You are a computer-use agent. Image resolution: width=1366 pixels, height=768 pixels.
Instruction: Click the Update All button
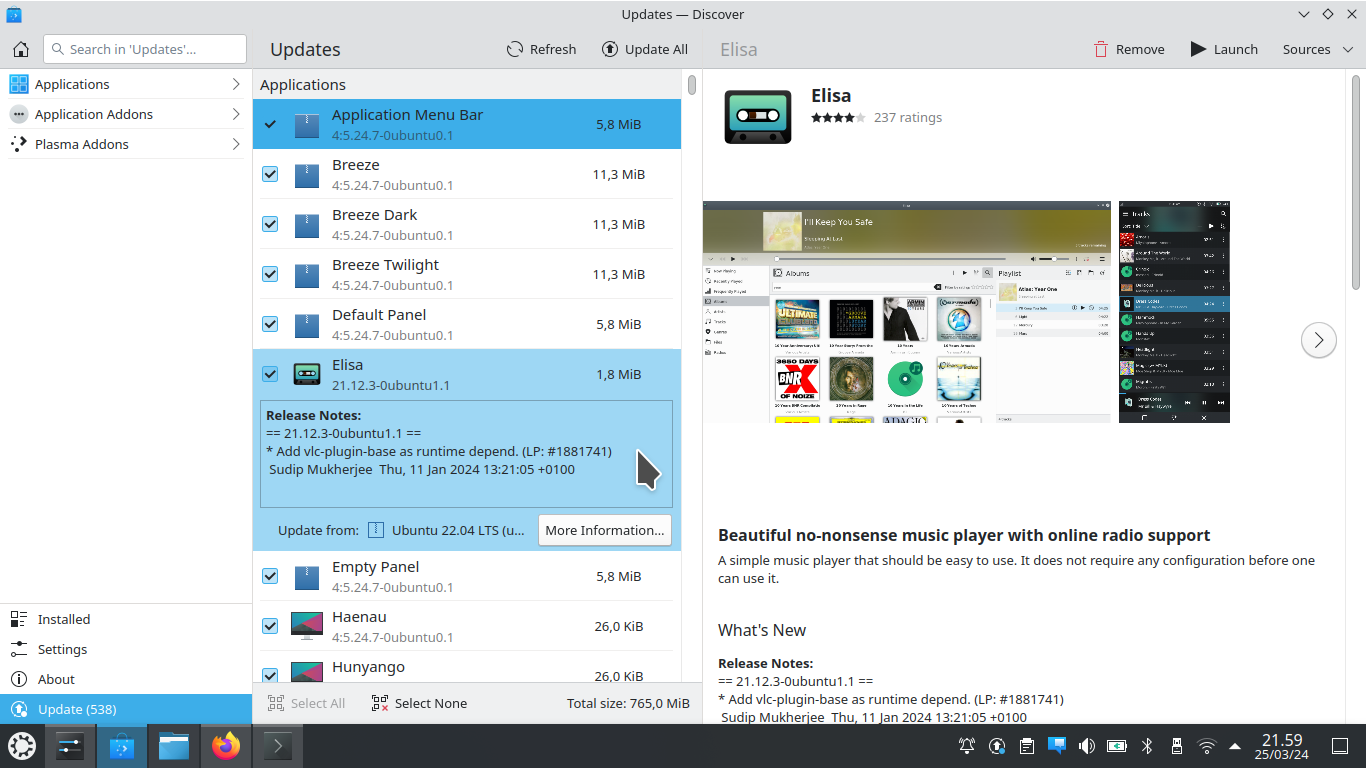645,49
